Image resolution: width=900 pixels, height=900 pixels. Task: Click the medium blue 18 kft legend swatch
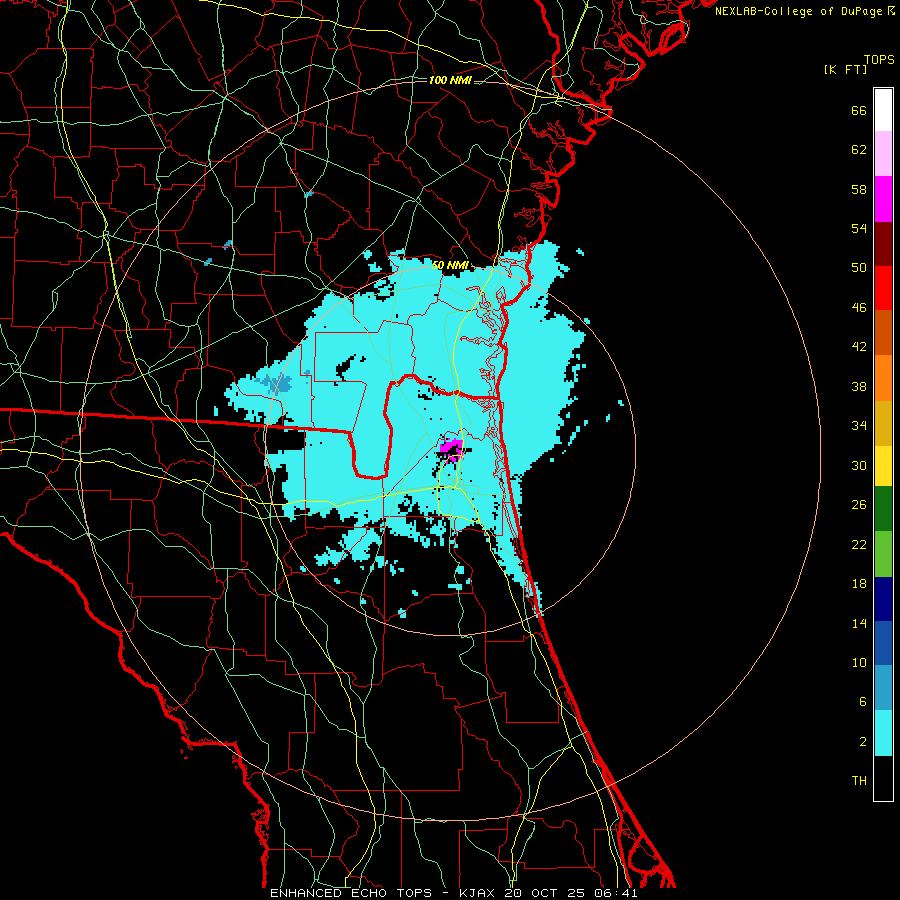point(883,643)
